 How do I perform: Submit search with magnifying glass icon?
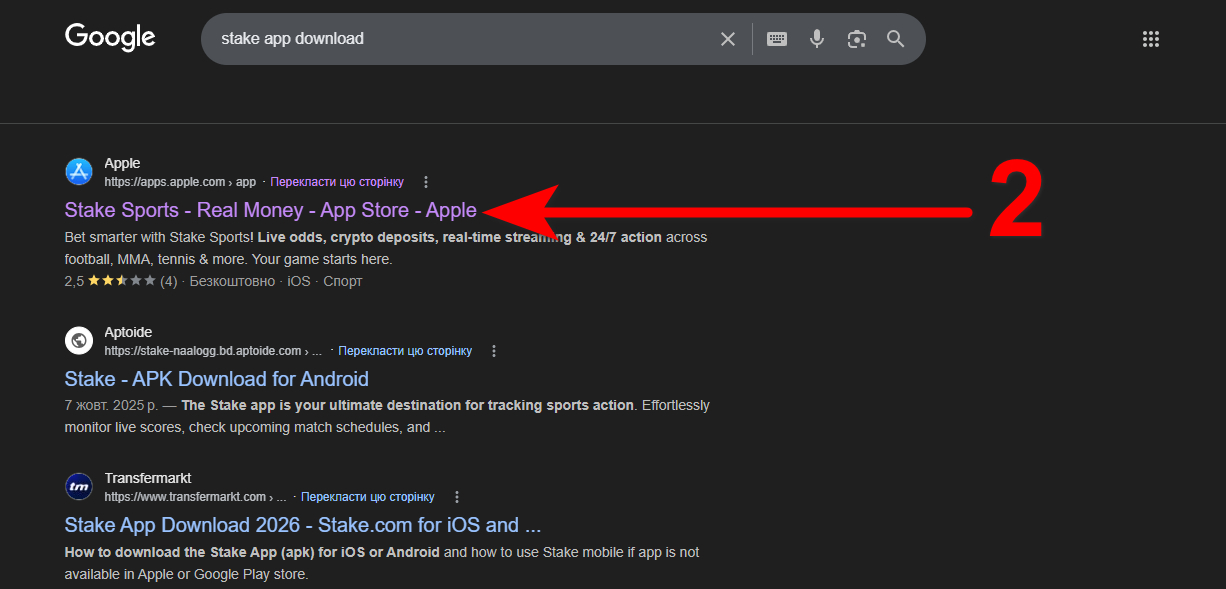895,39
